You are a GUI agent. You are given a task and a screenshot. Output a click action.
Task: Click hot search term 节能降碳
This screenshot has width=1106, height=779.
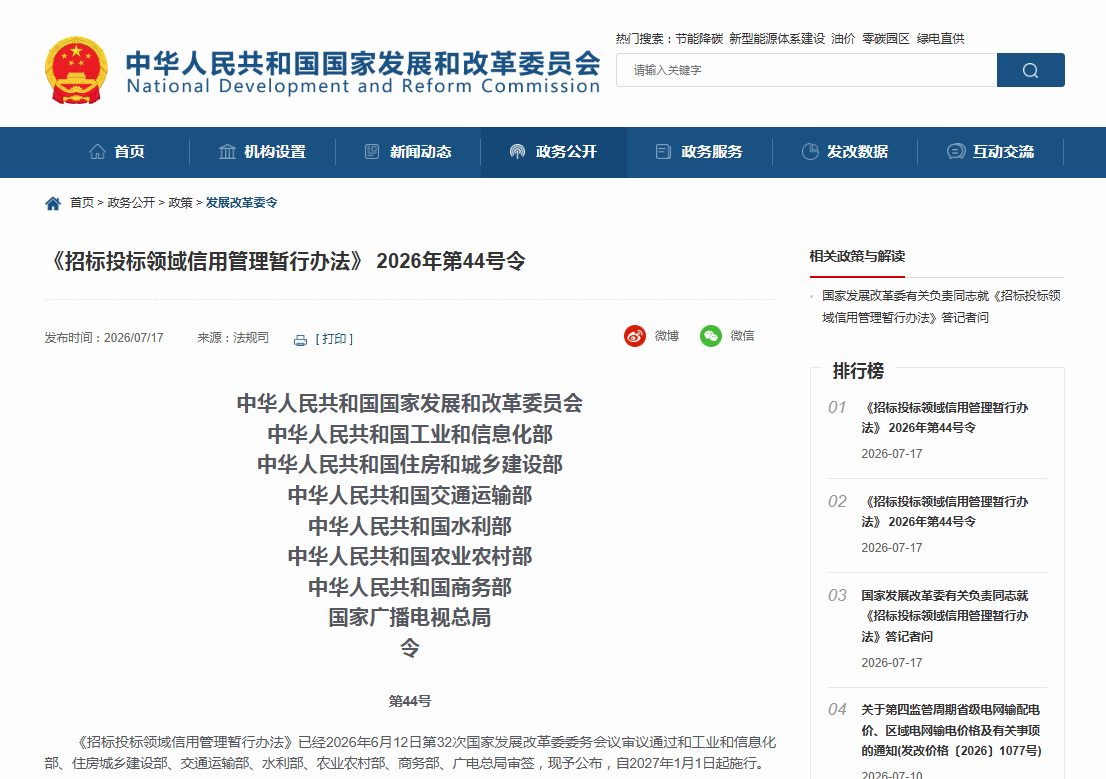699,39
